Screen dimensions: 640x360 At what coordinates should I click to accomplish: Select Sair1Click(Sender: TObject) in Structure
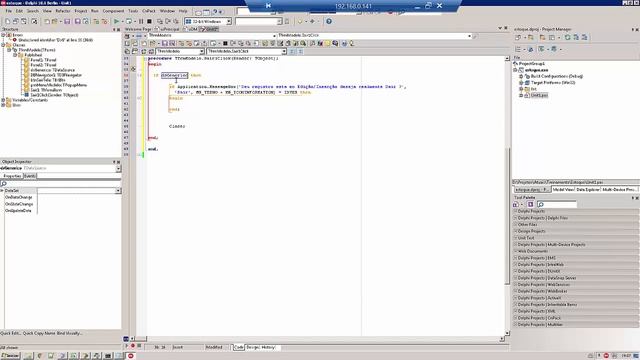point(54,95)
